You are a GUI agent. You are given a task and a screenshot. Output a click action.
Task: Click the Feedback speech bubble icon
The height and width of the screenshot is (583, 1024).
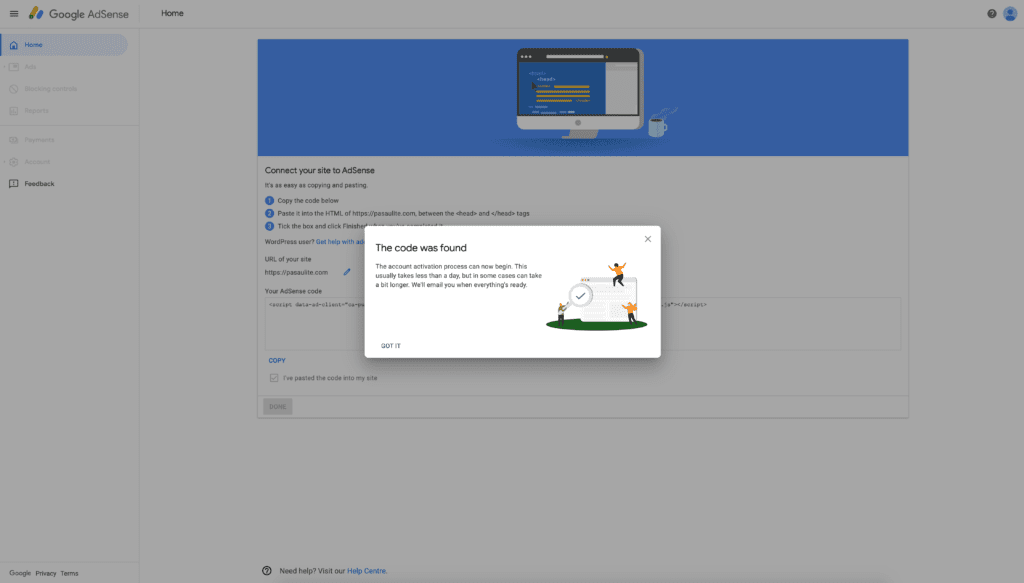click(14, 184)
